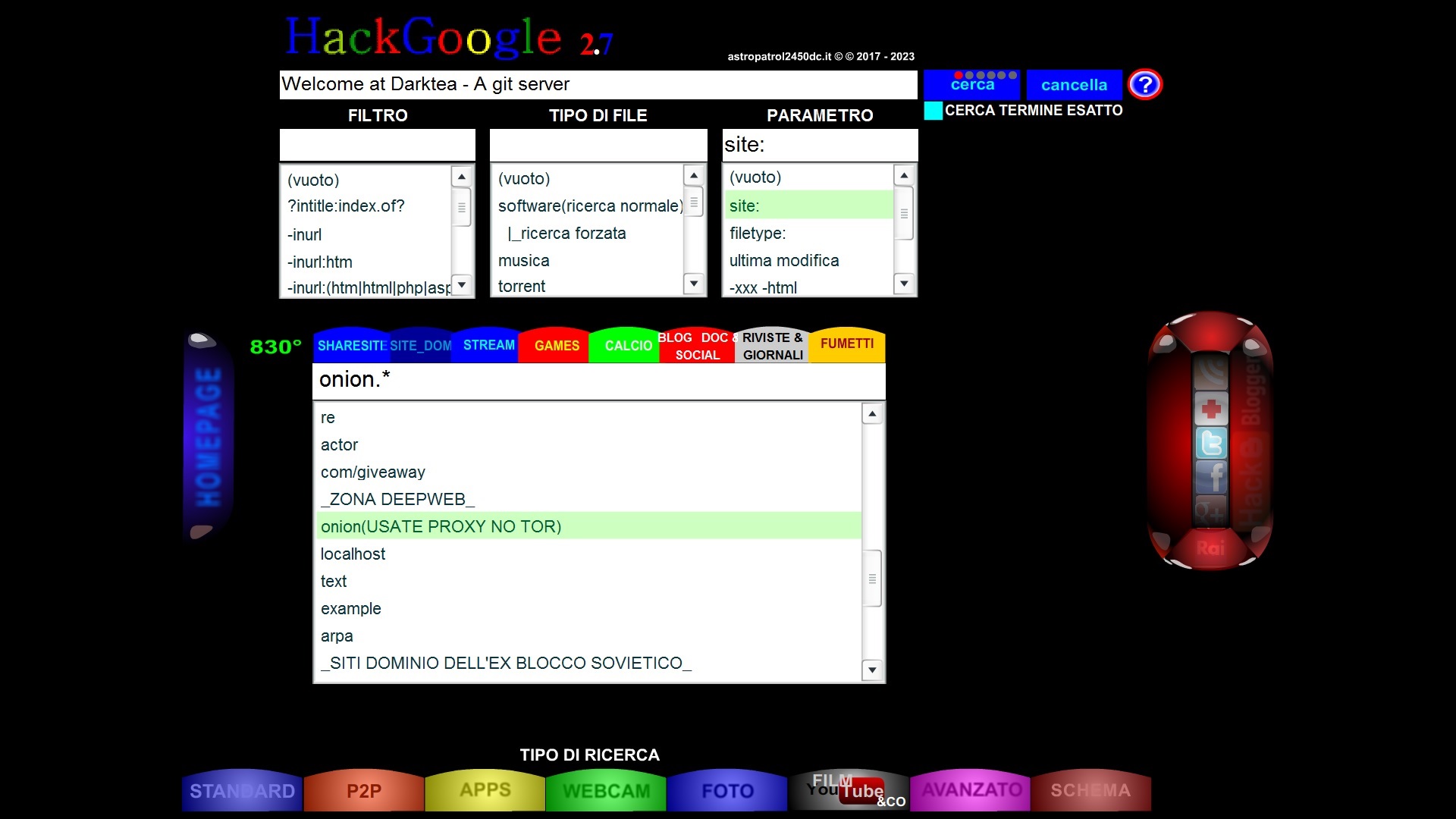1456x819 pixels.
Task: Switch to the GAMES tab
Action: pos(554,346)
